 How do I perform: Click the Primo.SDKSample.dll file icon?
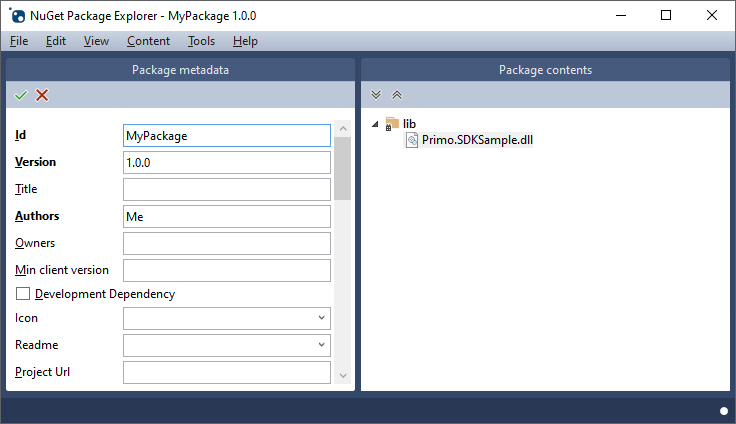412,140
